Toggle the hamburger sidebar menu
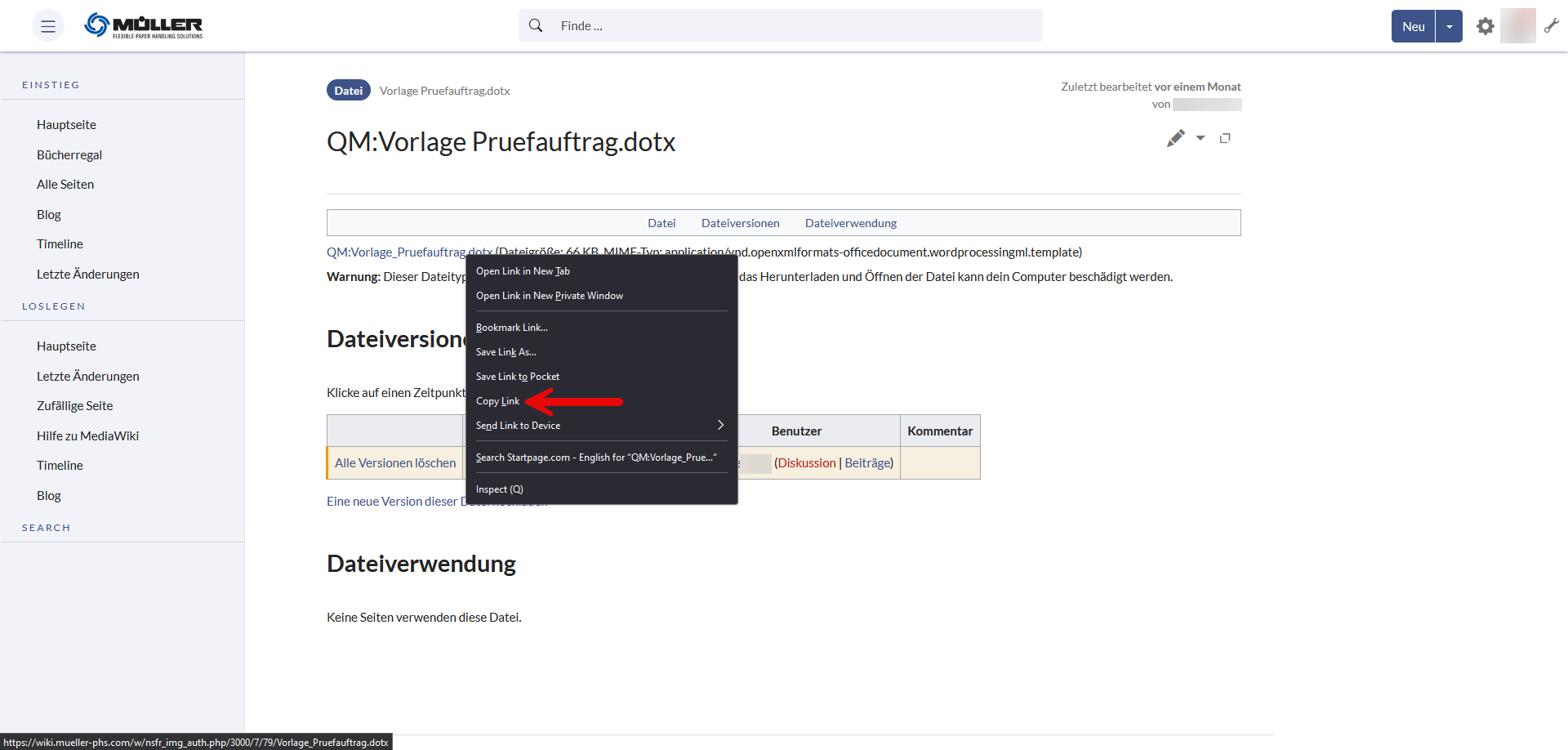This screenshot has width=1568, height=750. (48, 26)
